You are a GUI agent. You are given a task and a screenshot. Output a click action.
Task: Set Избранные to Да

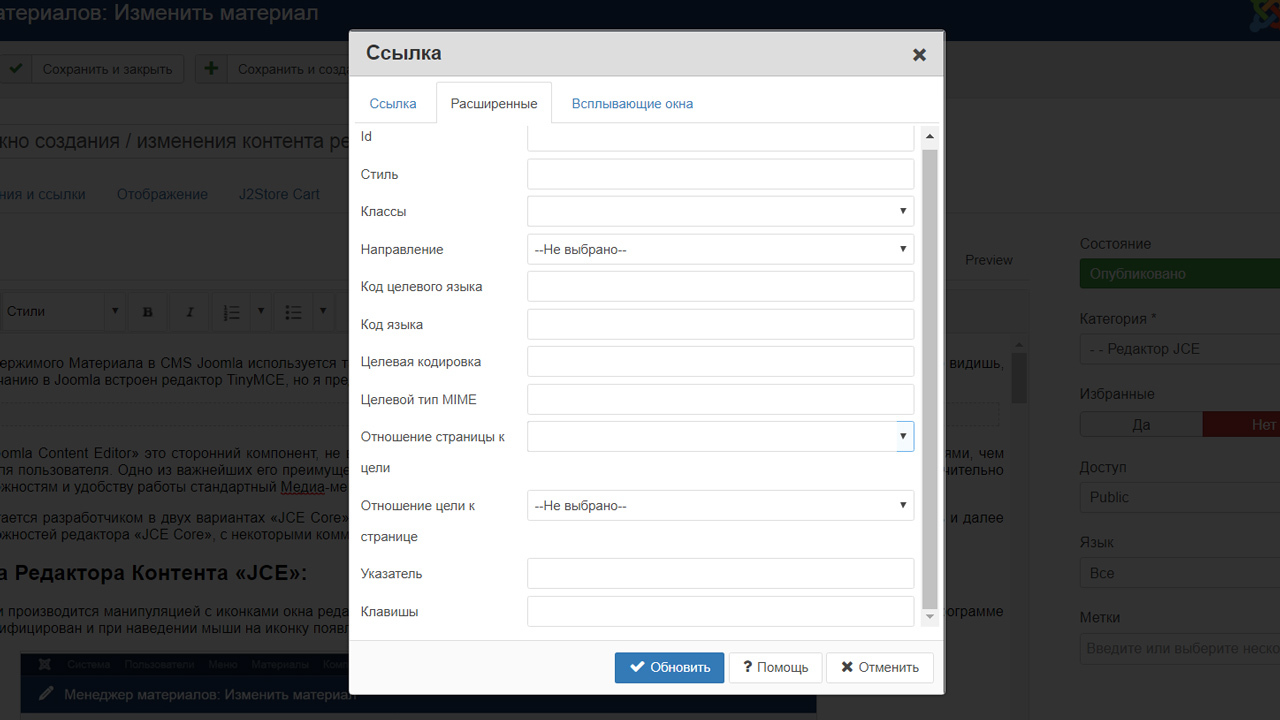pyautogui.click(x=1141, y=424)
